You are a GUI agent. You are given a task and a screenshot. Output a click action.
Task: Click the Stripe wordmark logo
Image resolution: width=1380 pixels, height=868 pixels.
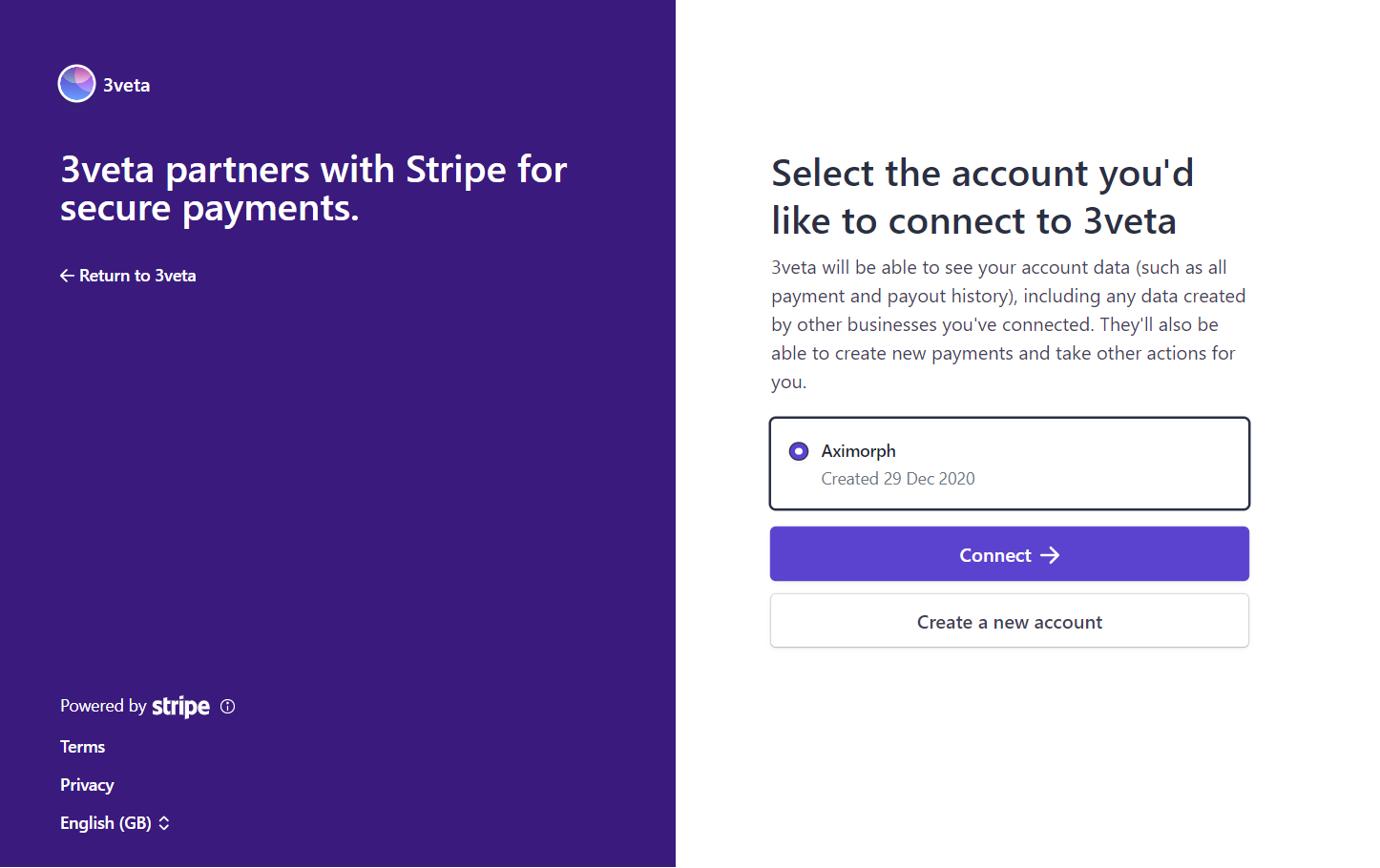pyautogui.click(x=180, y=706)
